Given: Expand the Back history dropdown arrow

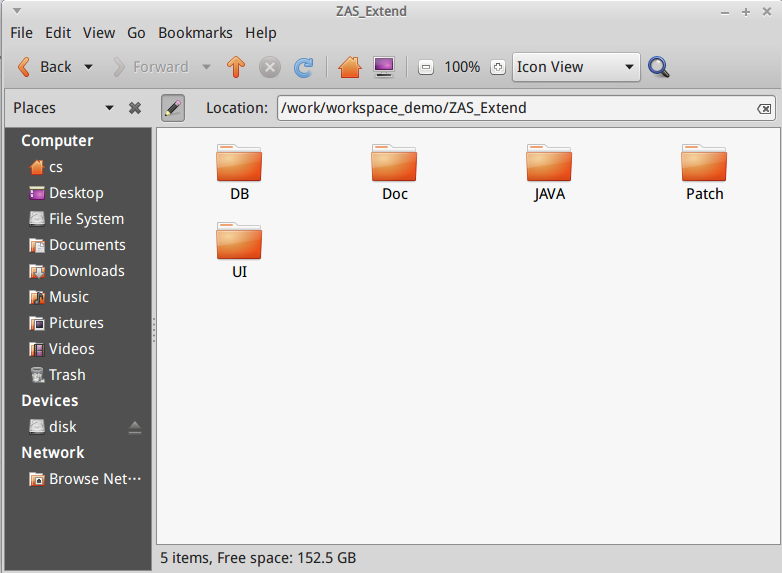Looking at the screenshot, I should [x=88, y=67].
